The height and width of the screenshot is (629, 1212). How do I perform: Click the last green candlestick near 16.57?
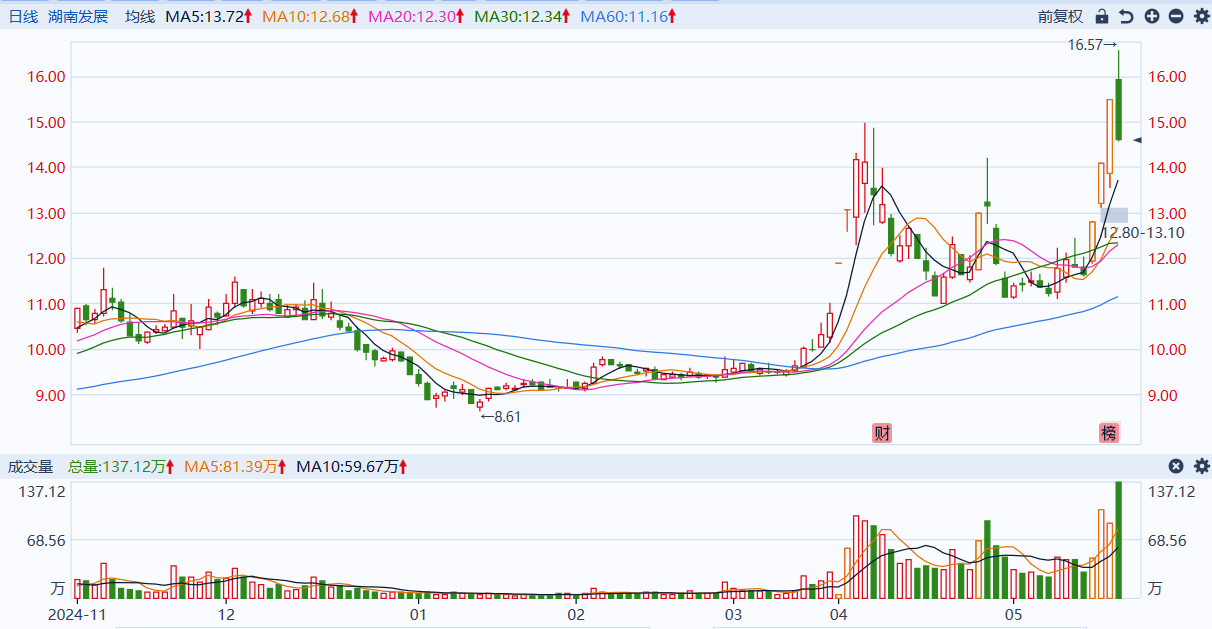tap(1118, 109)
